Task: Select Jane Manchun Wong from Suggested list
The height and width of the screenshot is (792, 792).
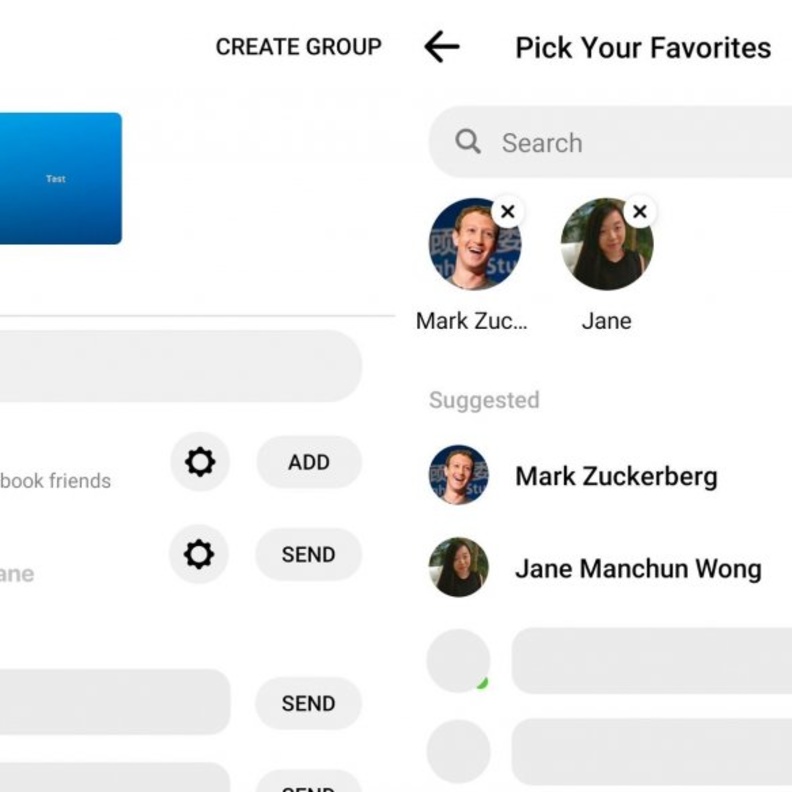Action: 638,569
